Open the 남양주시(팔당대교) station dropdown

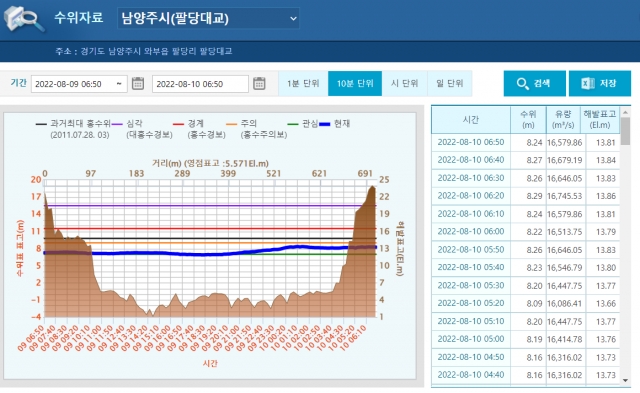point(208,18)
